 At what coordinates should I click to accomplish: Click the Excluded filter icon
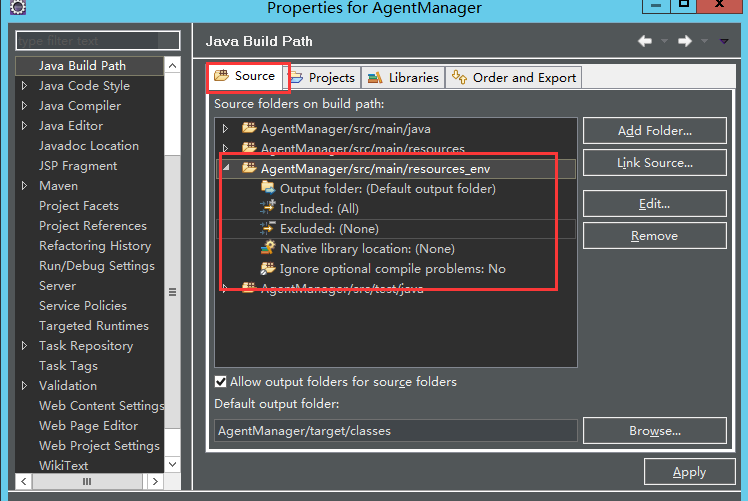(x=268, y=228)
